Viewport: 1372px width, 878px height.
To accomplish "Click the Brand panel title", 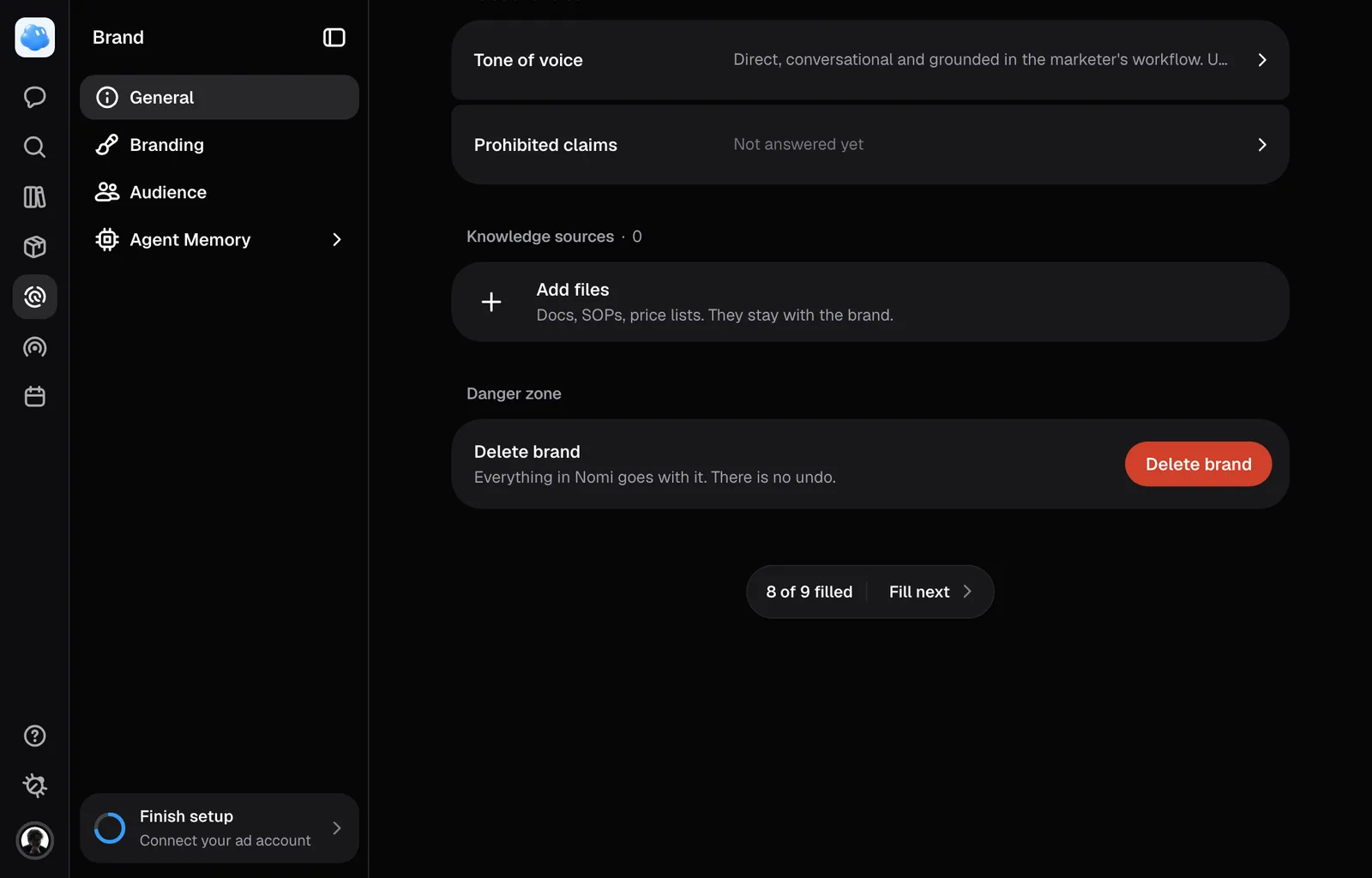I will click(118, 38).
